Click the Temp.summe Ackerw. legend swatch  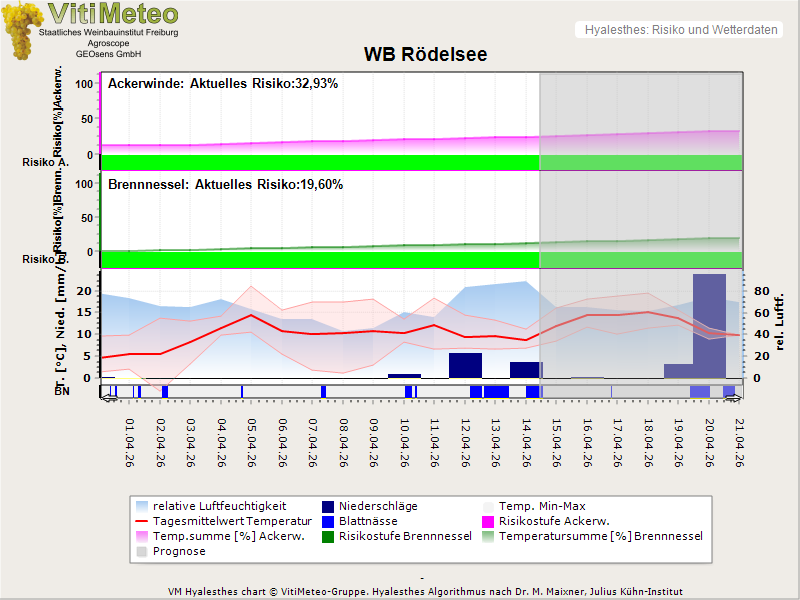coord(143,536)
